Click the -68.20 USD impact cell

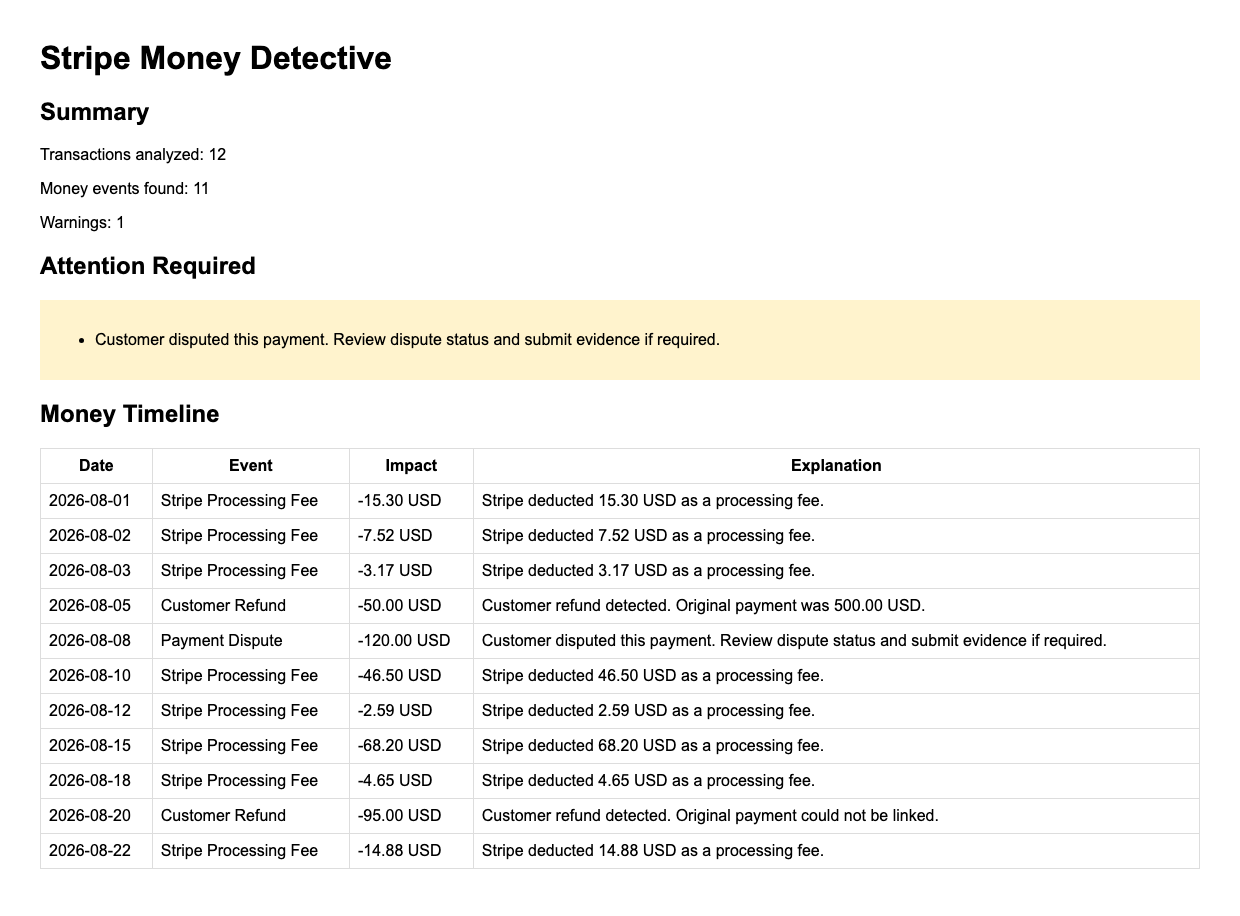(x=411, y=746)
